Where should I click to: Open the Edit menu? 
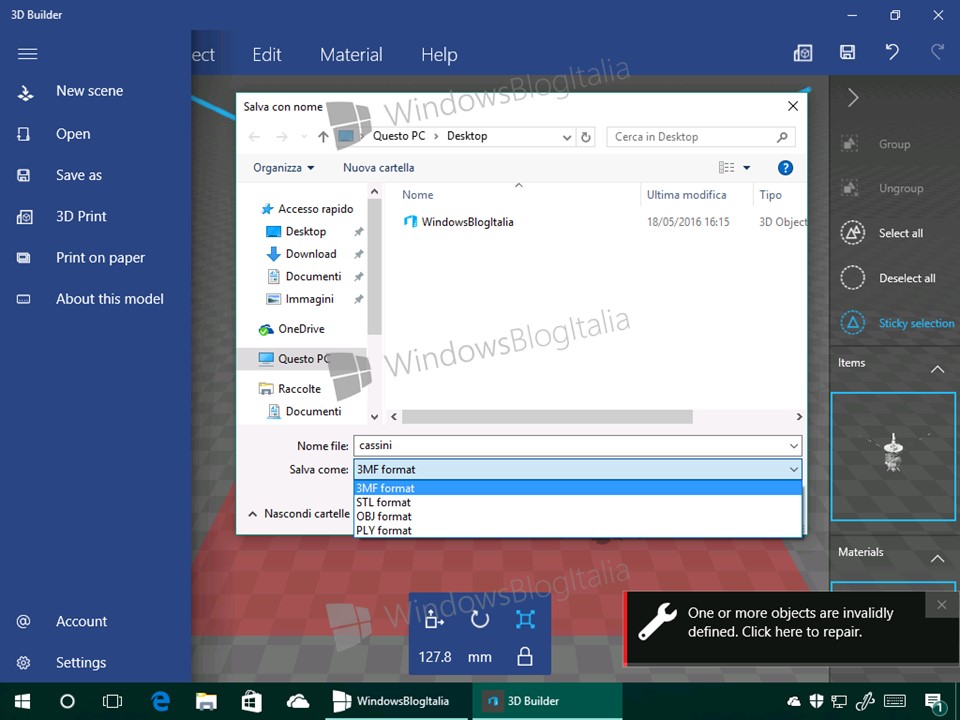coord(267,54)
